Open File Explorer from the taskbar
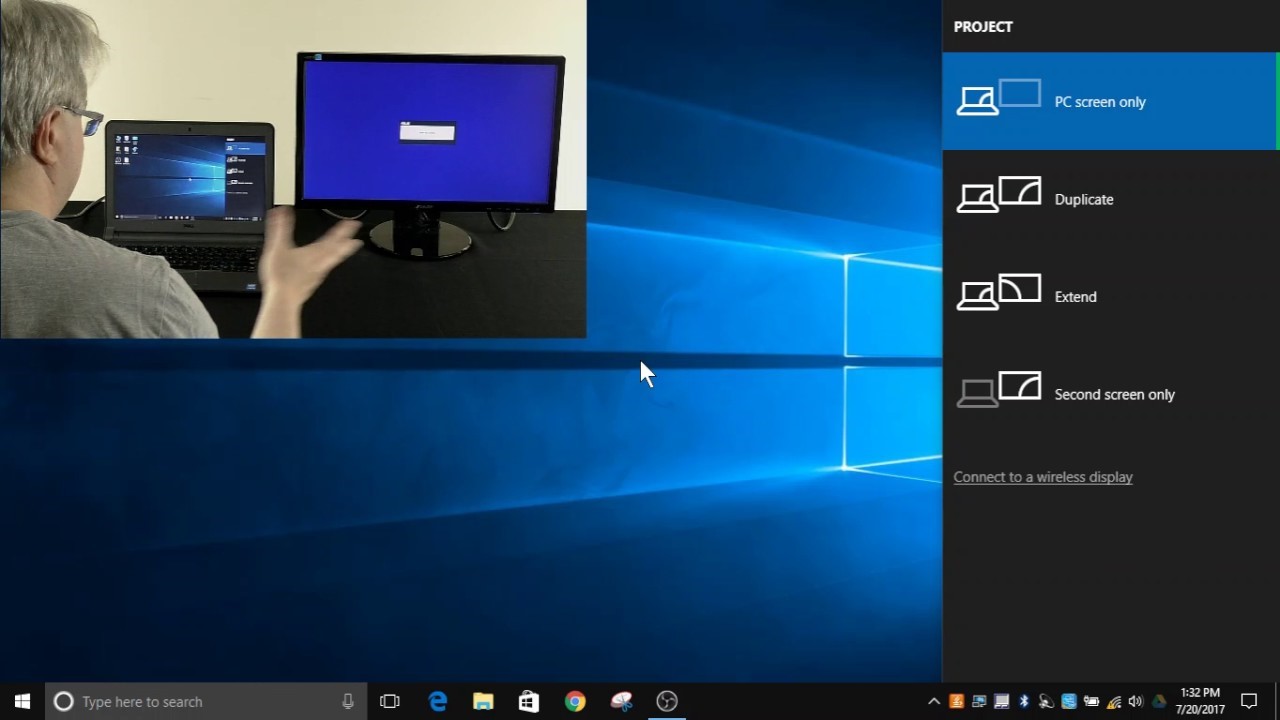Image resolution: width=1280 pixels, height=720 pixels. click(483, 701)
